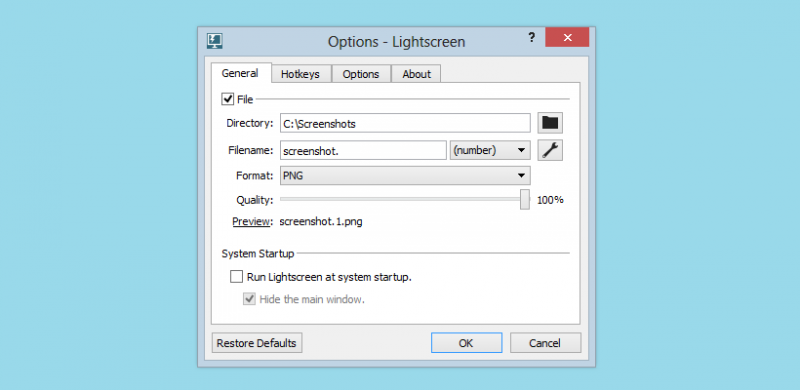The height and width of the screenshot is (390, 800).
Task: Enable Run Lightscreen at system startup
Action: pyautogui.click(x=236, y=277)
